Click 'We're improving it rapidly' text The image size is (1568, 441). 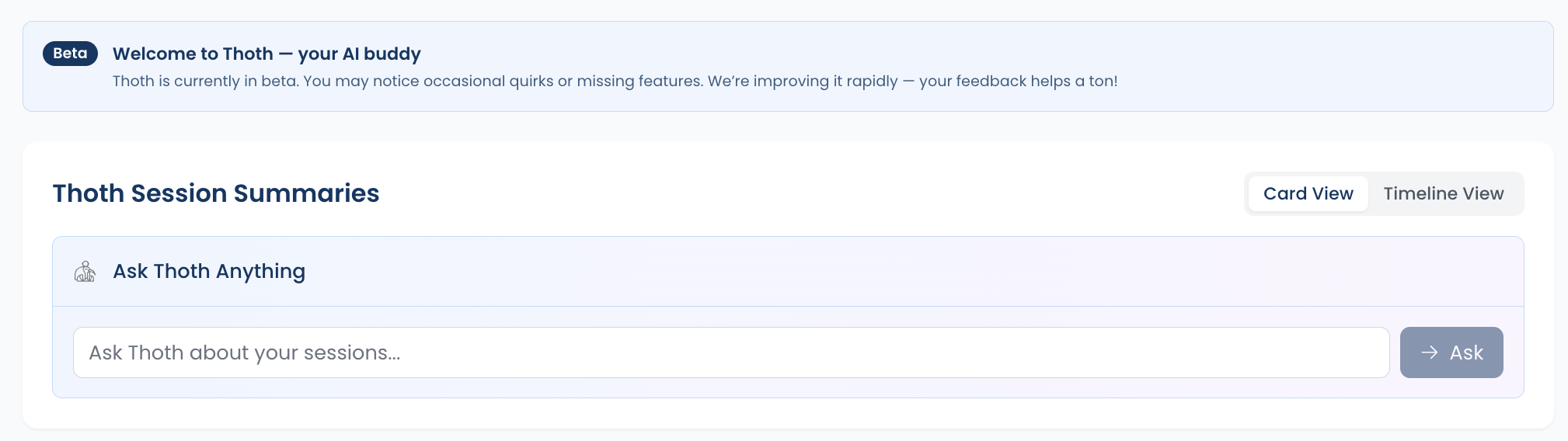pos(802,81)
